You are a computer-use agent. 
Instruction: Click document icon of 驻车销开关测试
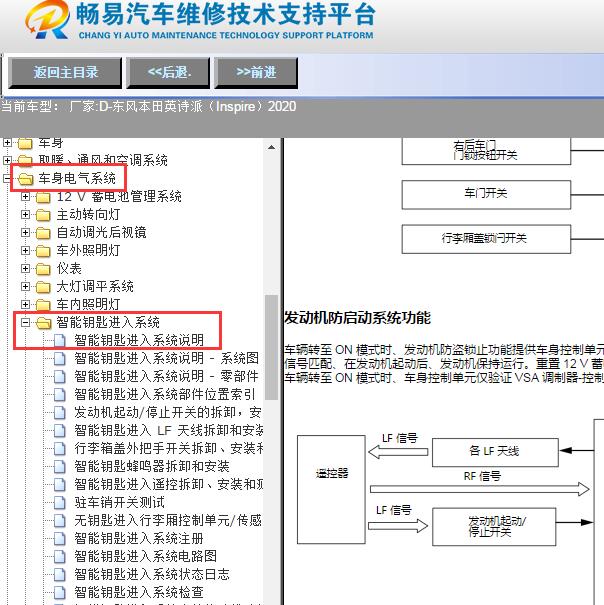[59, 502]
